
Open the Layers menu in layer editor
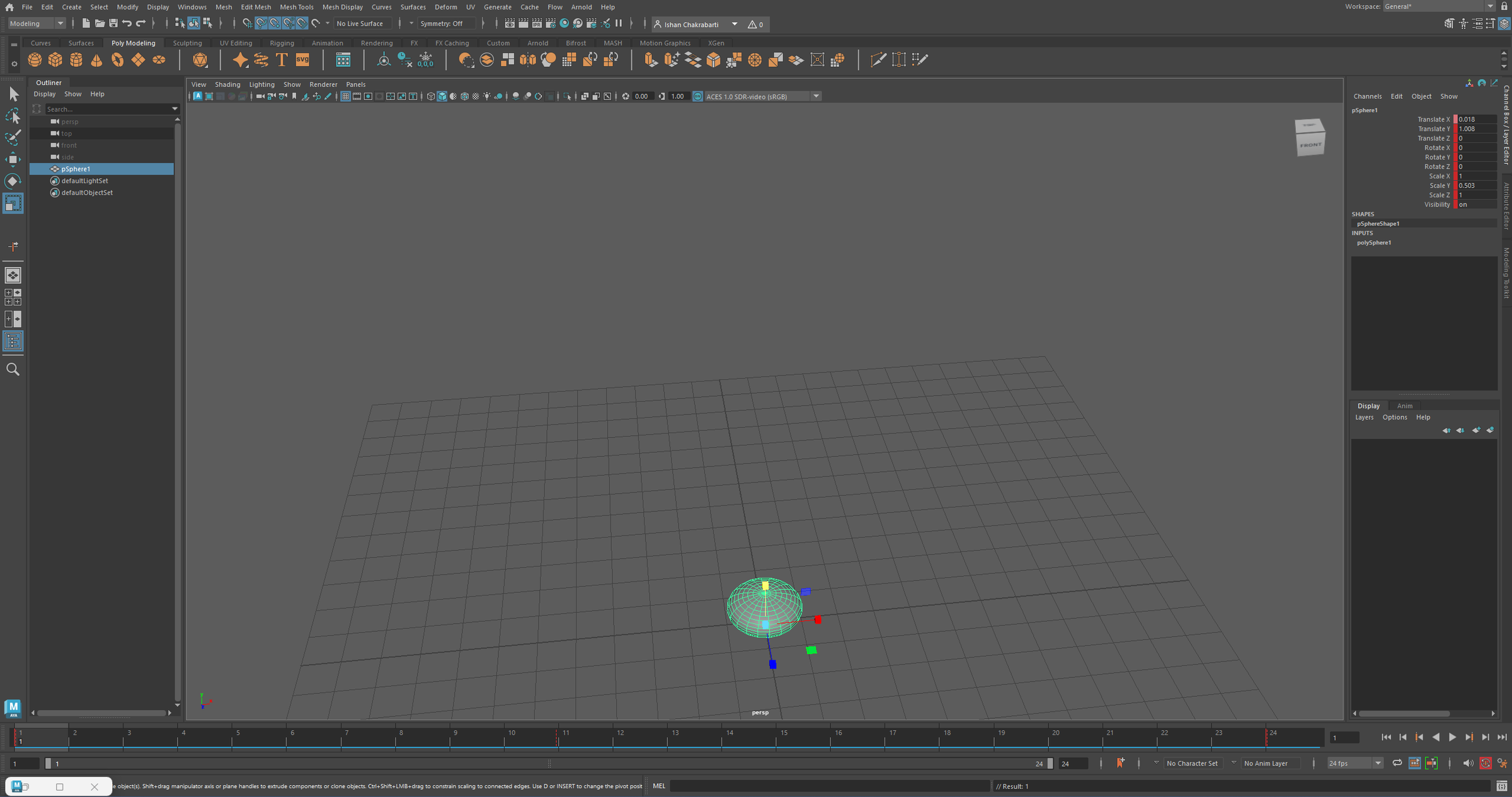1364,417
